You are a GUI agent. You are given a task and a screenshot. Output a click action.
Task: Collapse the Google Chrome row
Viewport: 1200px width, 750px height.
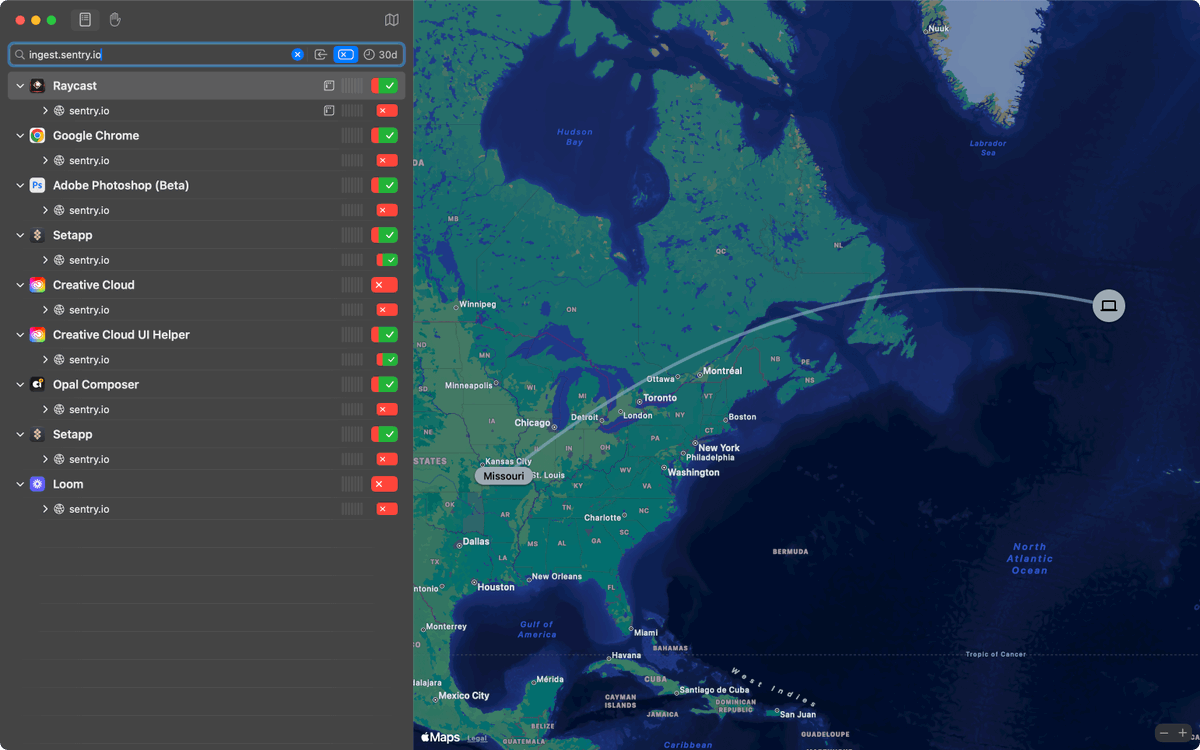[20, 136]
